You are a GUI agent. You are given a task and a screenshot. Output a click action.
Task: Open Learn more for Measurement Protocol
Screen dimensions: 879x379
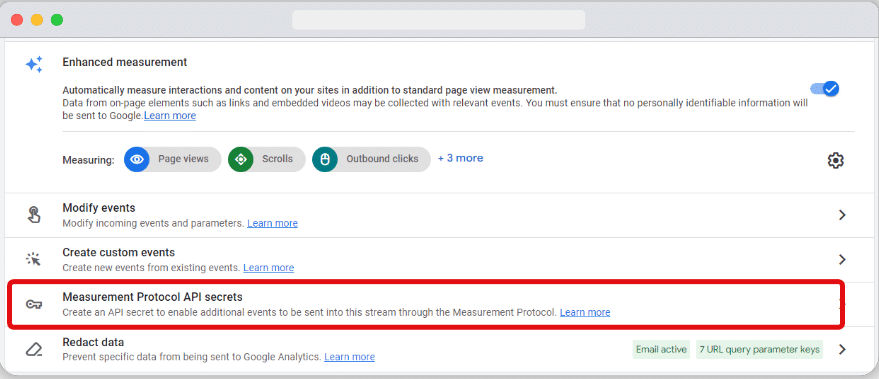[585, 312]
